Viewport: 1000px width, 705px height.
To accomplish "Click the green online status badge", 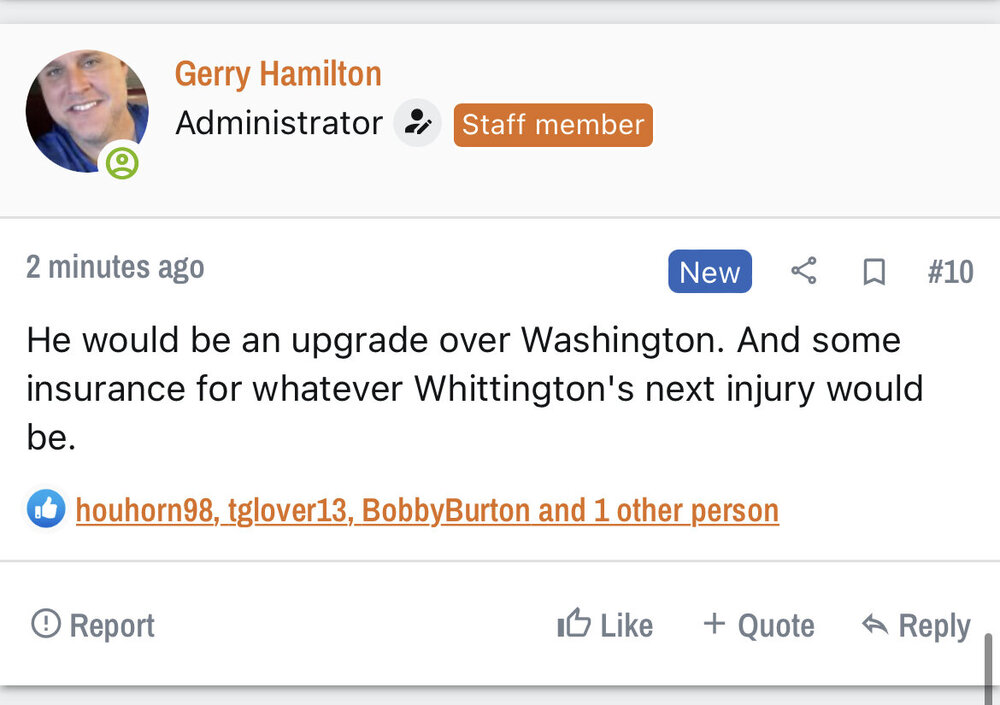I will click(122, 163).
